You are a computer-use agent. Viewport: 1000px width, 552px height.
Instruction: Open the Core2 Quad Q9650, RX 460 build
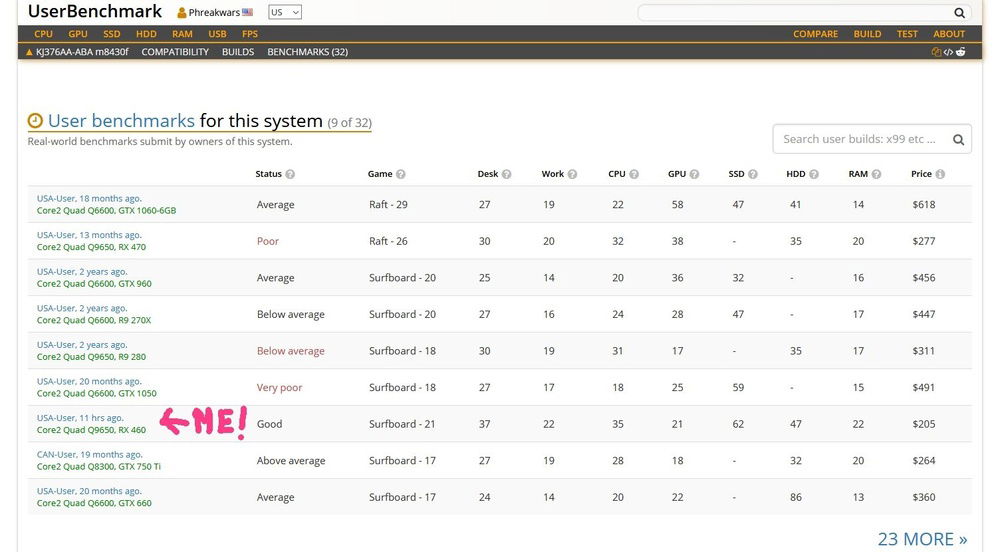pyautogui.click(x=91, y=430)
